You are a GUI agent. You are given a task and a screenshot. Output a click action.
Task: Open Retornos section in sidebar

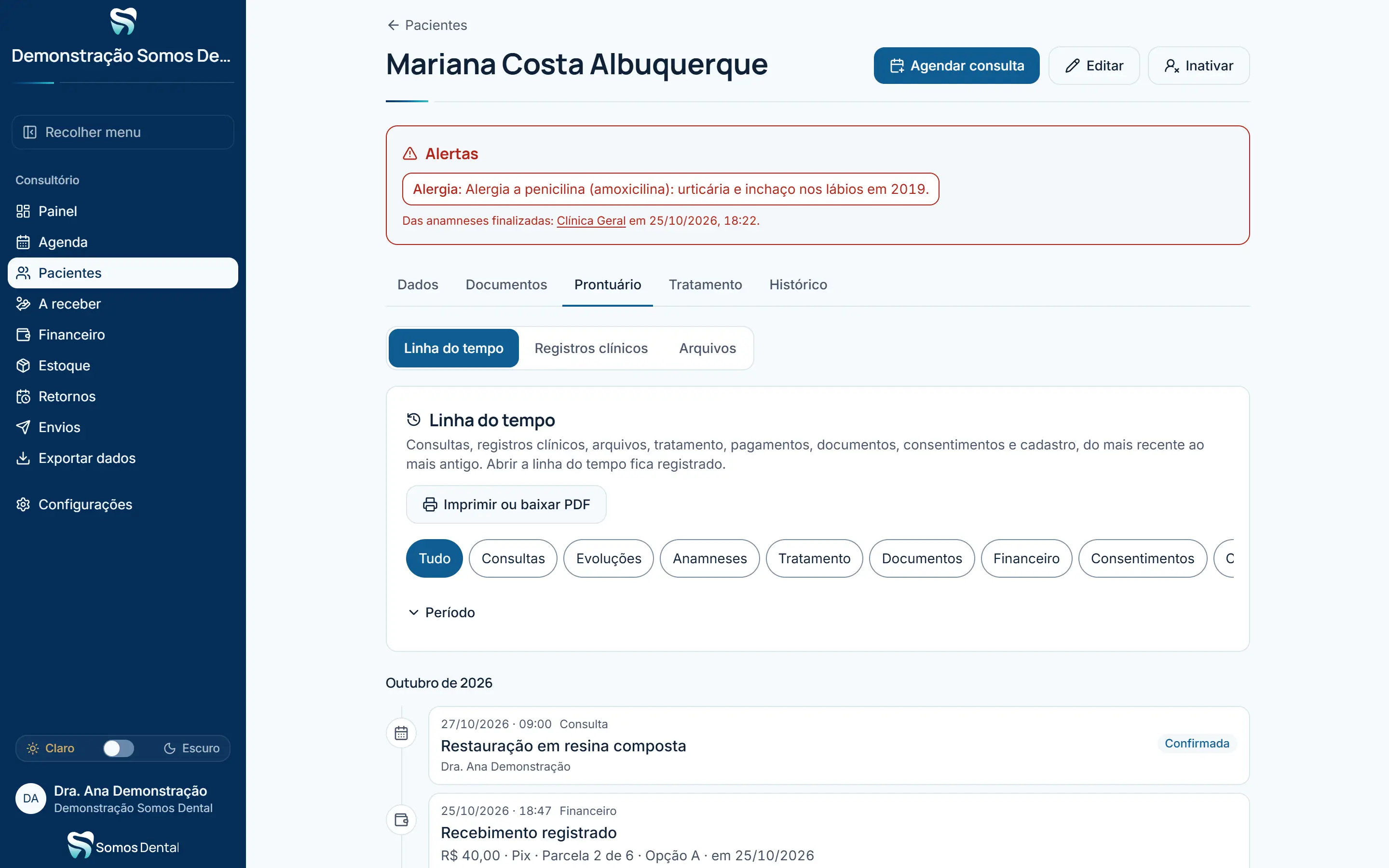122,397
